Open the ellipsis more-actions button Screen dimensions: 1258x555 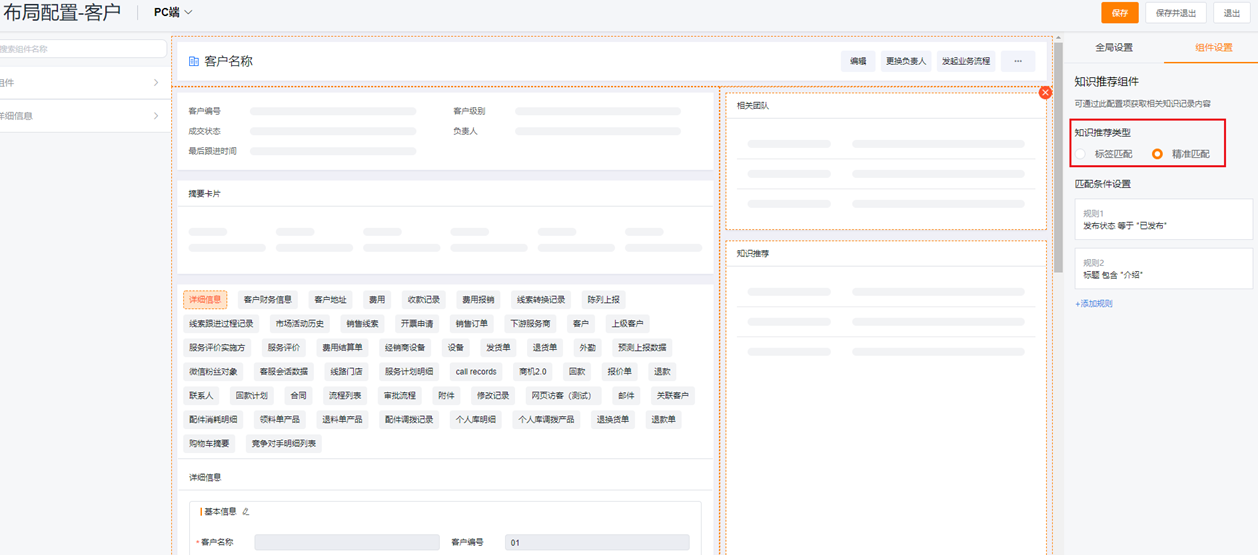[1018, 61]
